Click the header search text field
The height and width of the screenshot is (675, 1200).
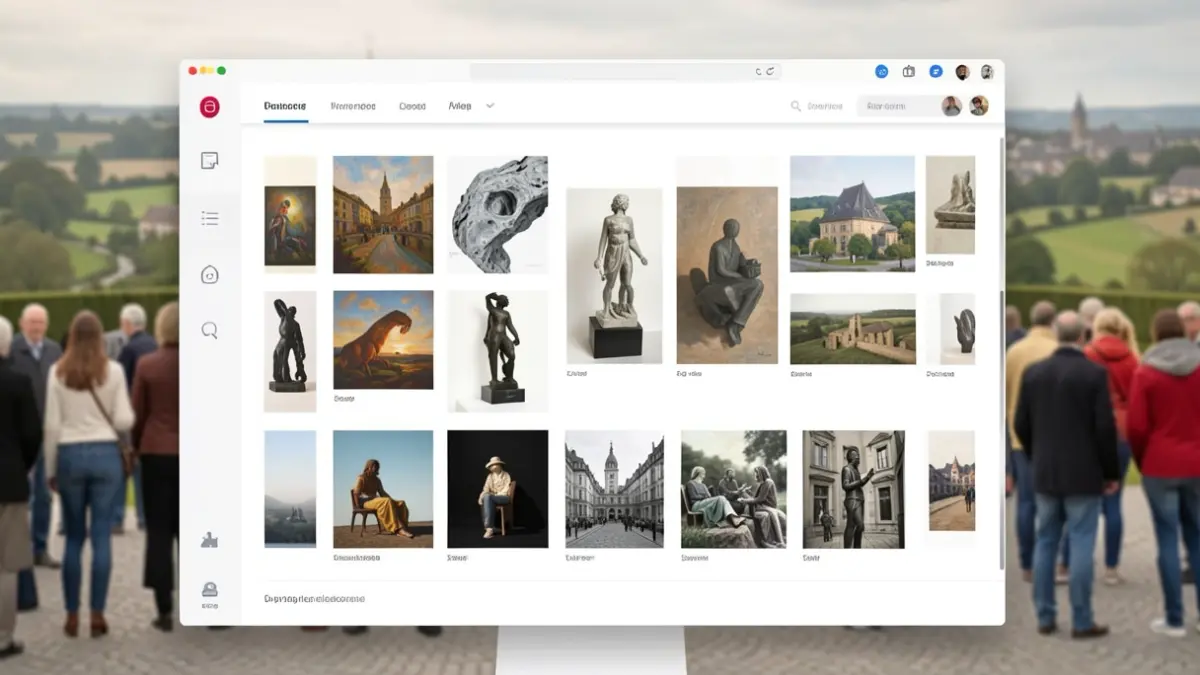825,106
